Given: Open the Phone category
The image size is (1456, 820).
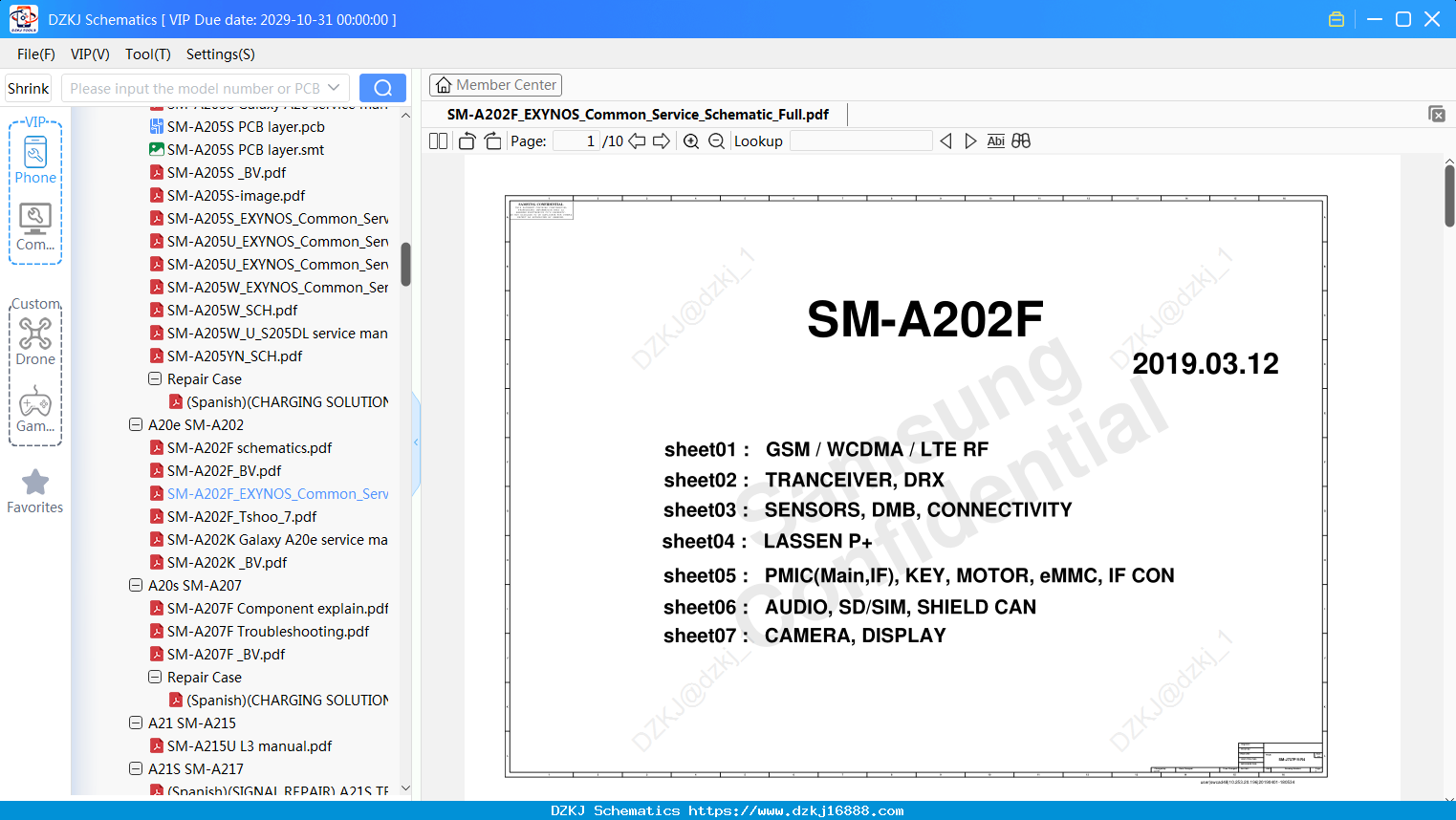Looking at the screenshot, I should (35, 160).
